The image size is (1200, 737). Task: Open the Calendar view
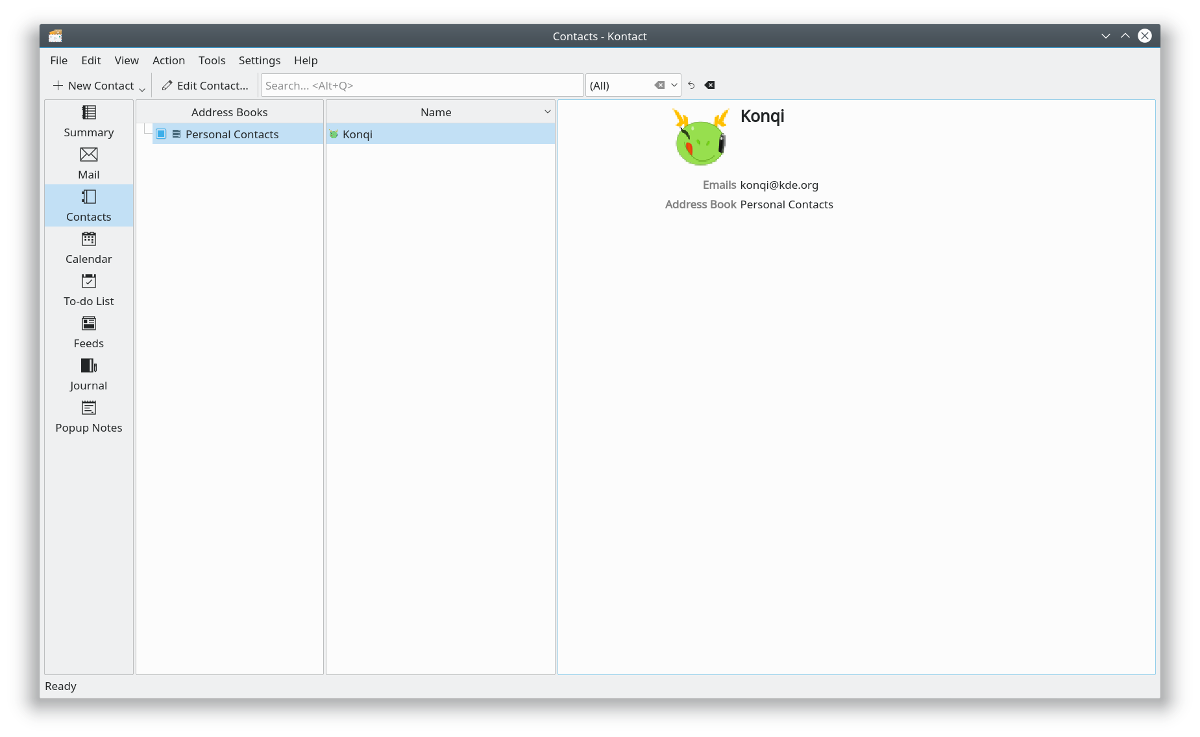tap(89, 247)
